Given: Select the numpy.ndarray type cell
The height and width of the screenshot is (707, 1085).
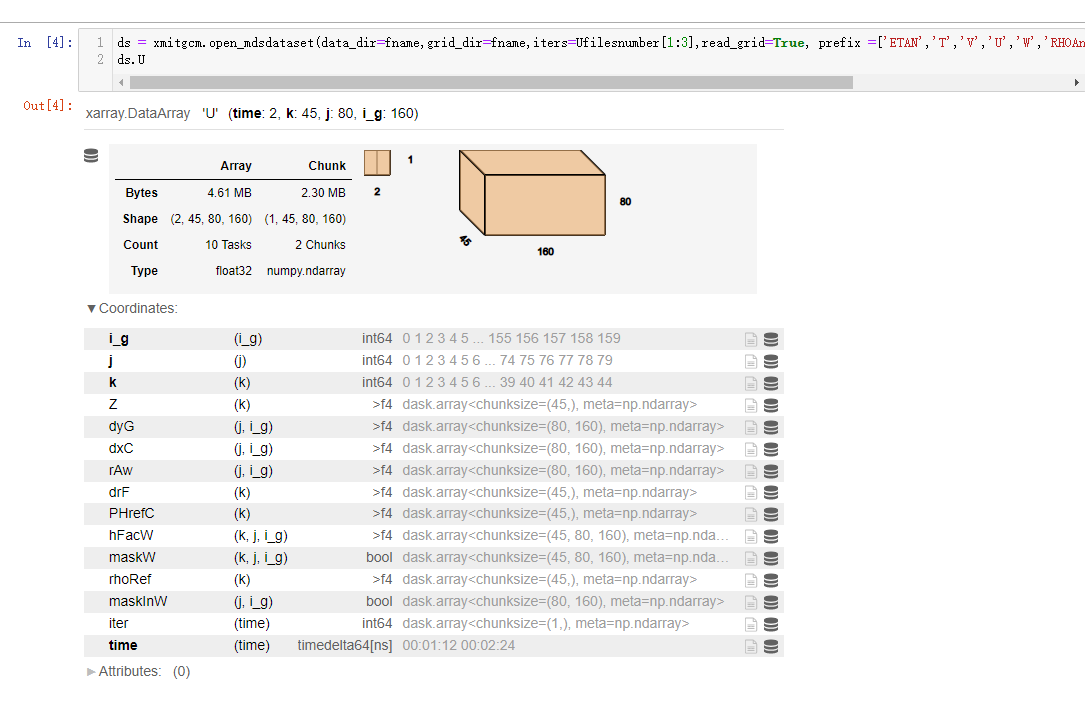Looking at the screenshot, I should pos(306,271).
